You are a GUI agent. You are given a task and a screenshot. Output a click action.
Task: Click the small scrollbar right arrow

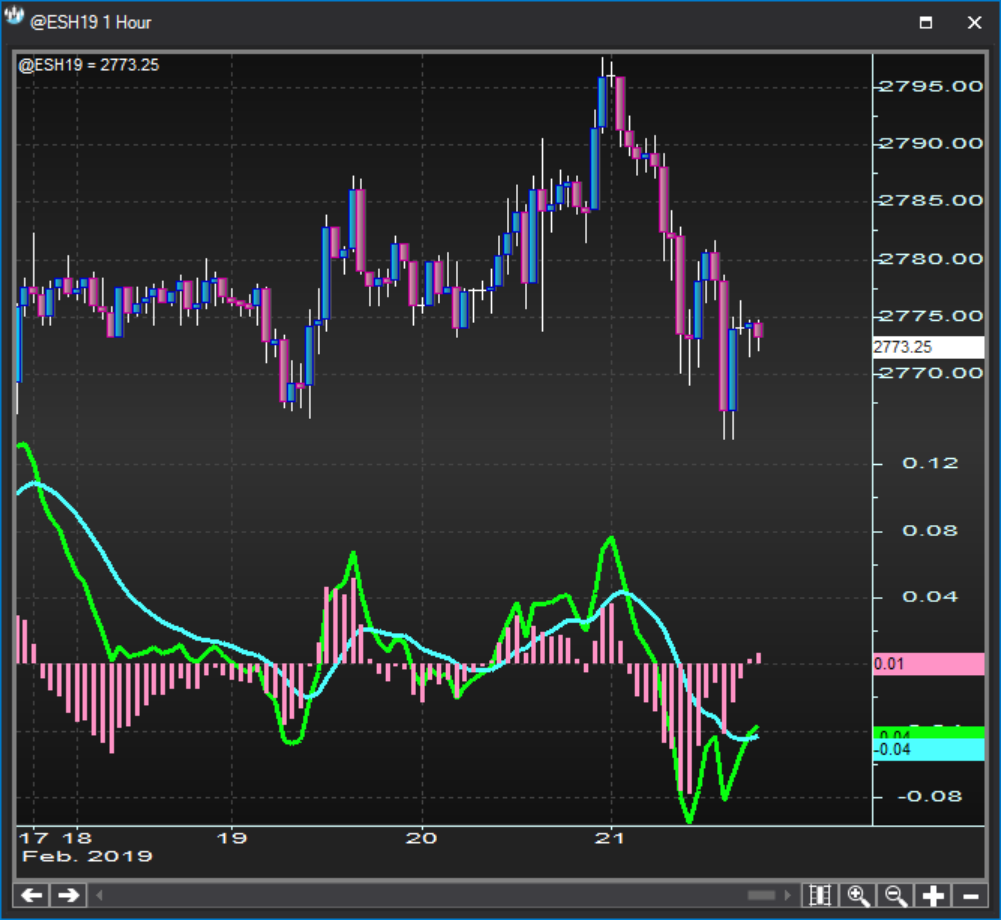(x=788, y=895)
